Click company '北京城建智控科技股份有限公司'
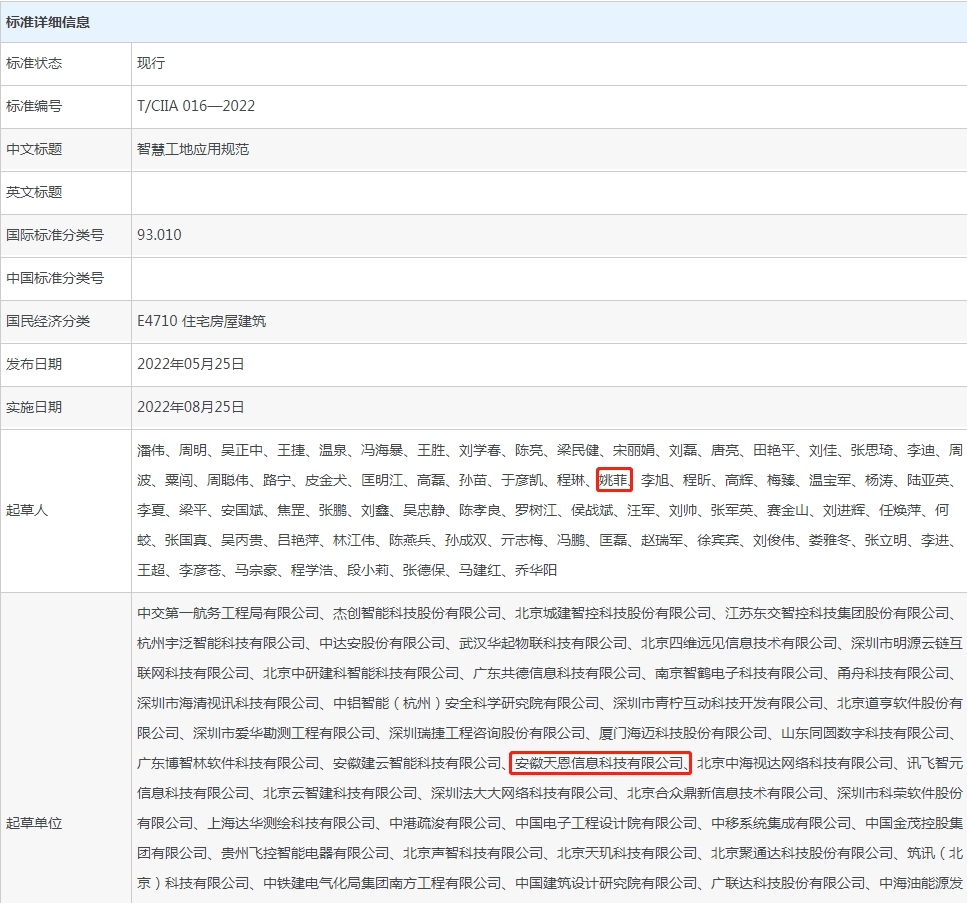The width and height of the screenshot is (967, 903). click(x=613, y=613)
